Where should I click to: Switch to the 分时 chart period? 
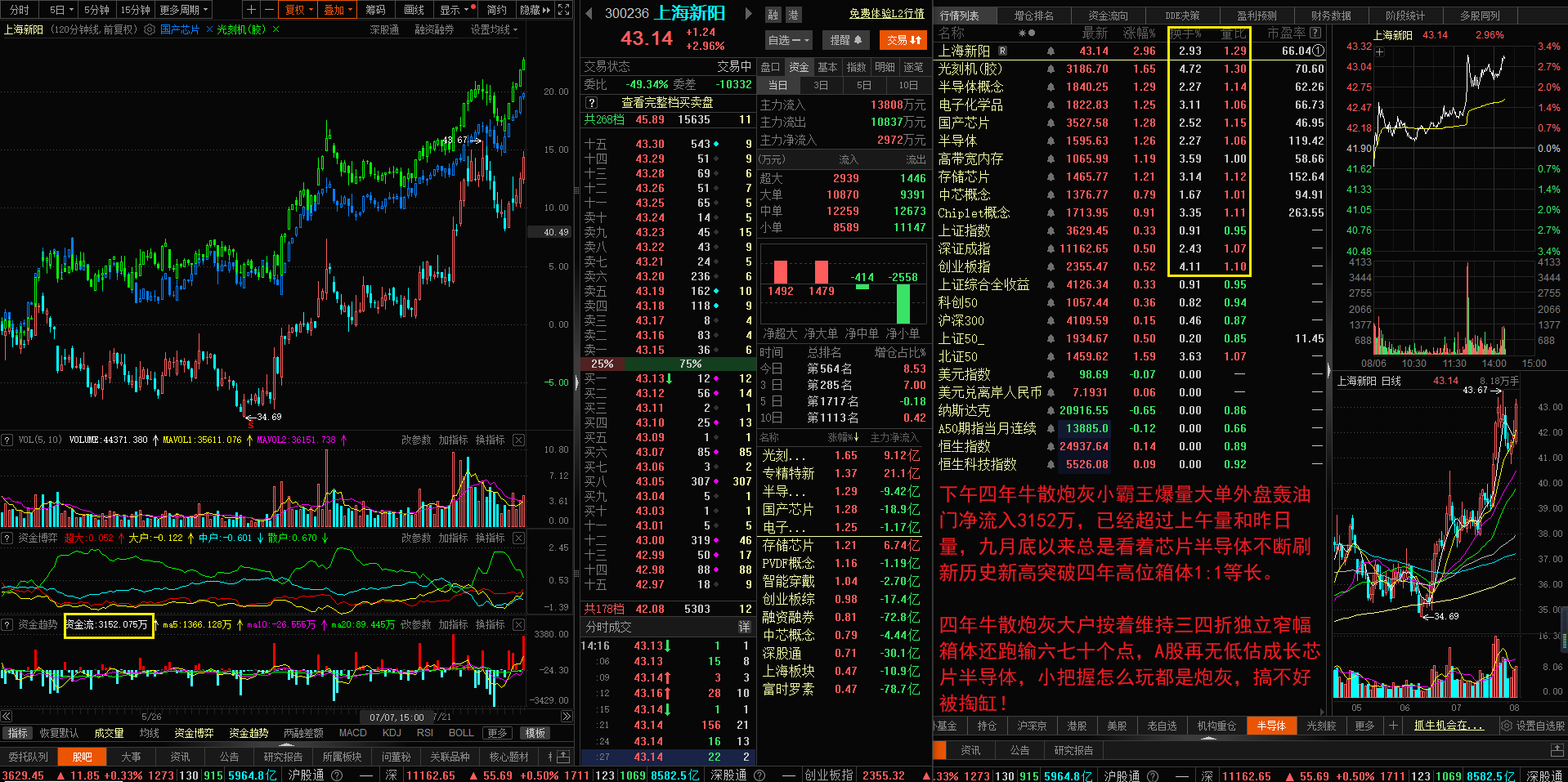coord(20,10)
